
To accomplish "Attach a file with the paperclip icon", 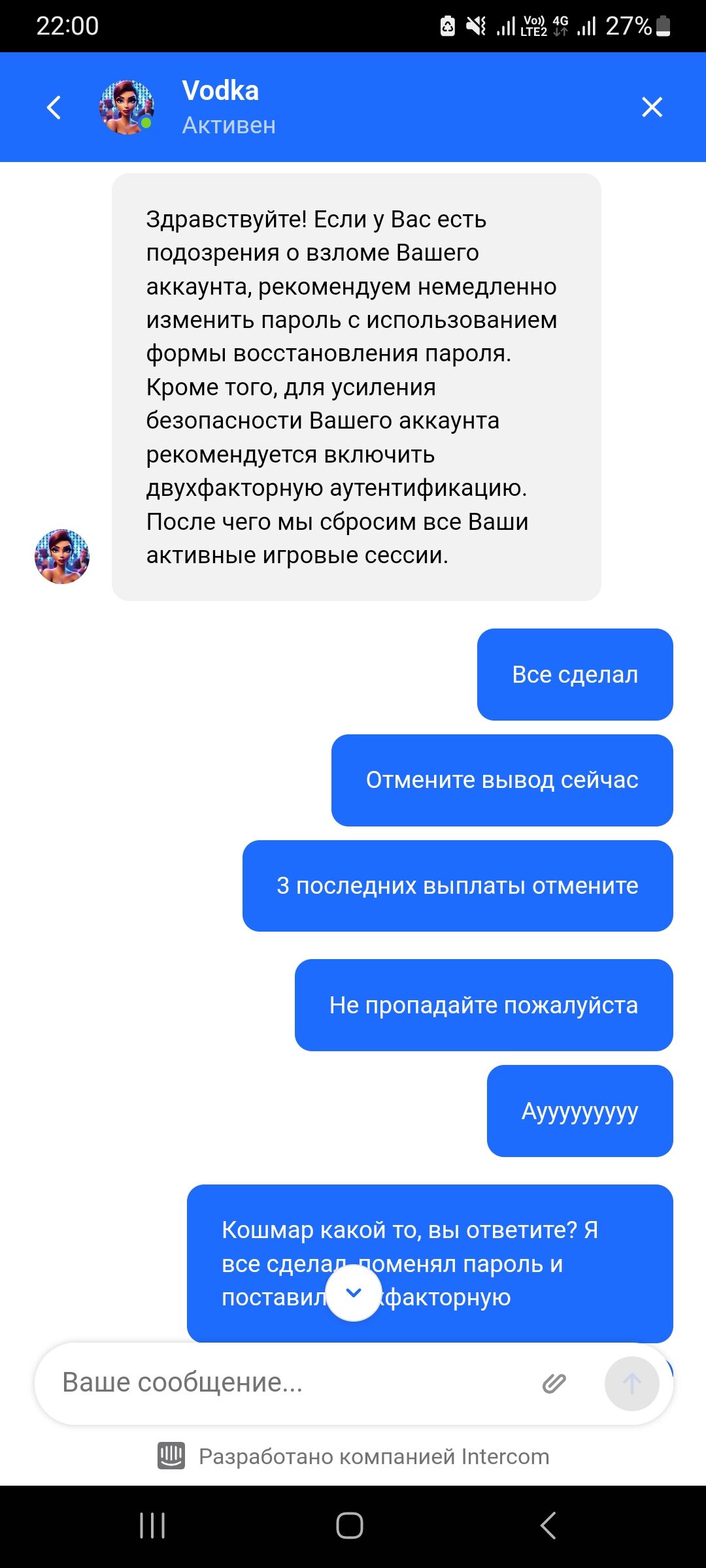I will (554, 1383).
